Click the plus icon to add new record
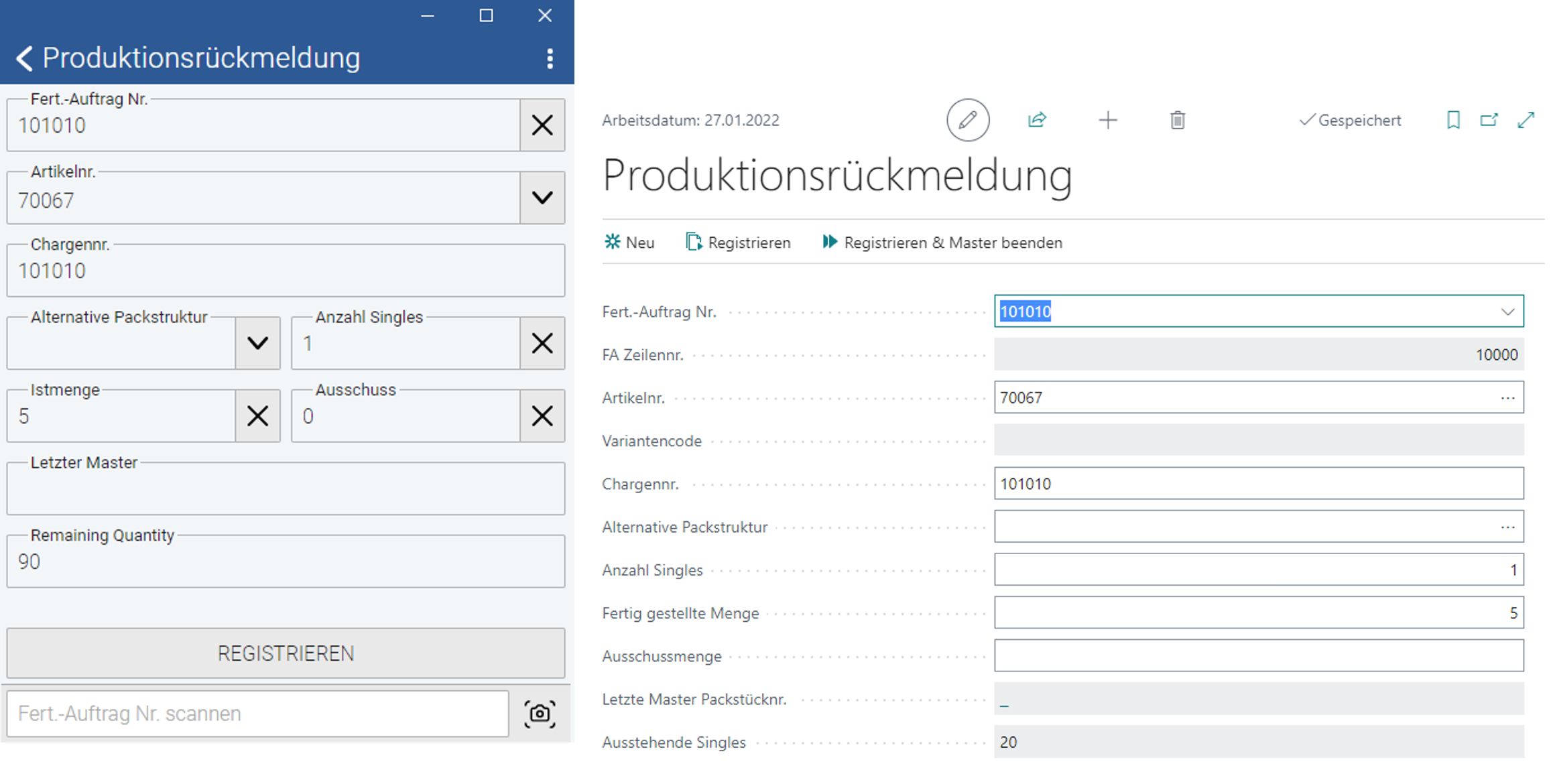1555x784 pixels. click(x=1108, y=120)
